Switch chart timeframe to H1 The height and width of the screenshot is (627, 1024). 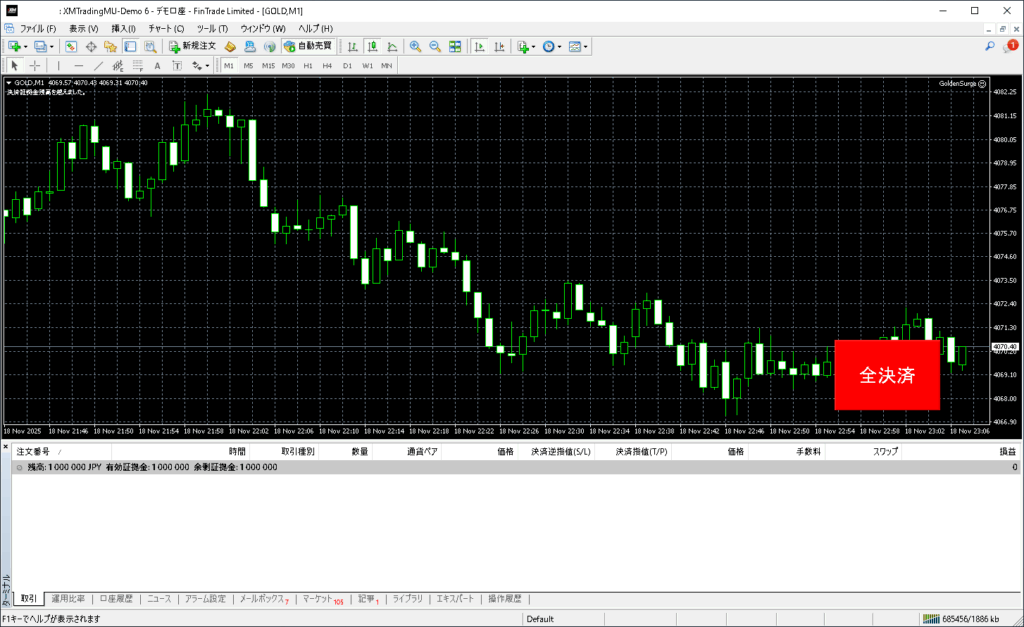tap(308, 66)
